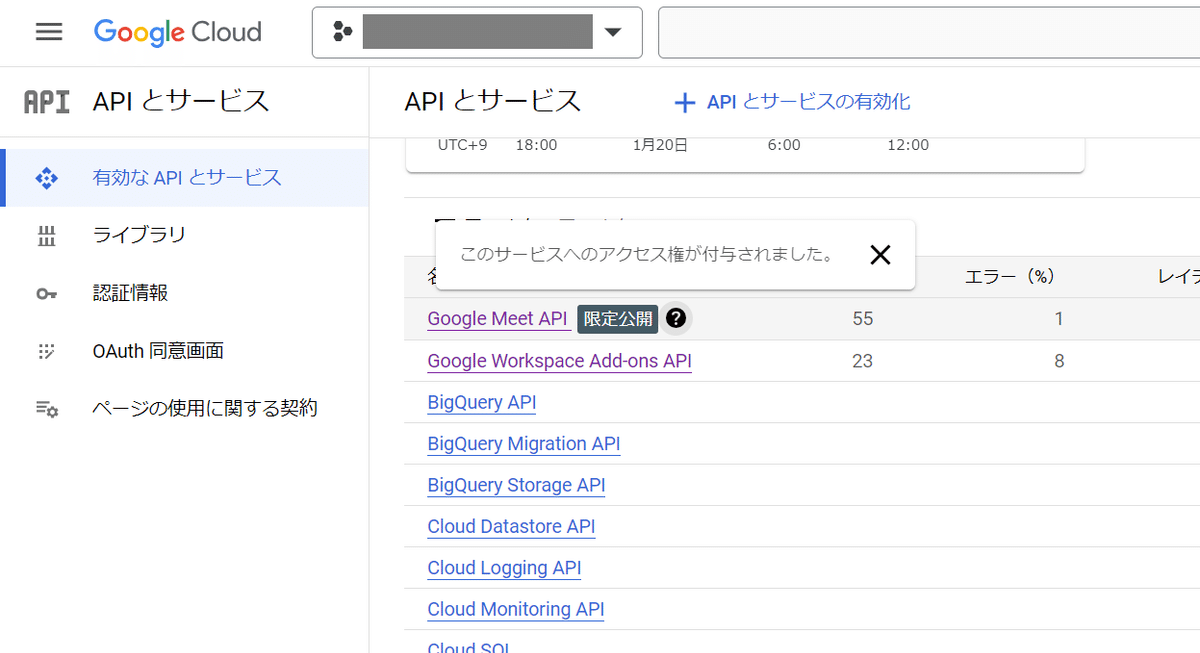This screenshot has height=653, width=1200.
Task: Open the BigQuery Migration API link
Action: tap(523, 444)
